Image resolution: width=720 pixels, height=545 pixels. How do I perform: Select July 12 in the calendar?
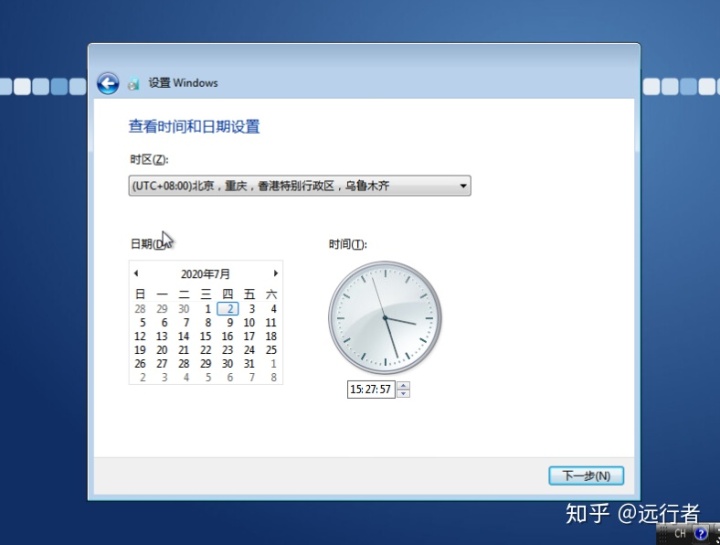pyautogui.click(x=140, y=337)
